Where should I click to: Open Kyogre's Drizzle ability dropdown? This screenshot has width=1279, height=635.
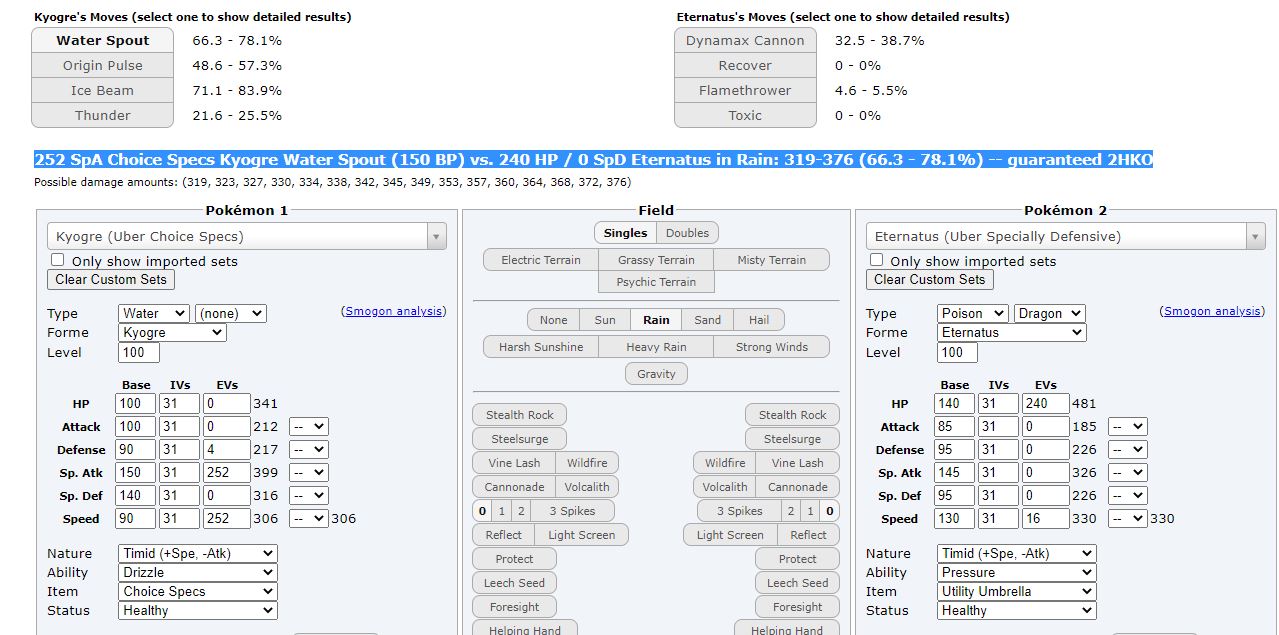coord(197,572)
